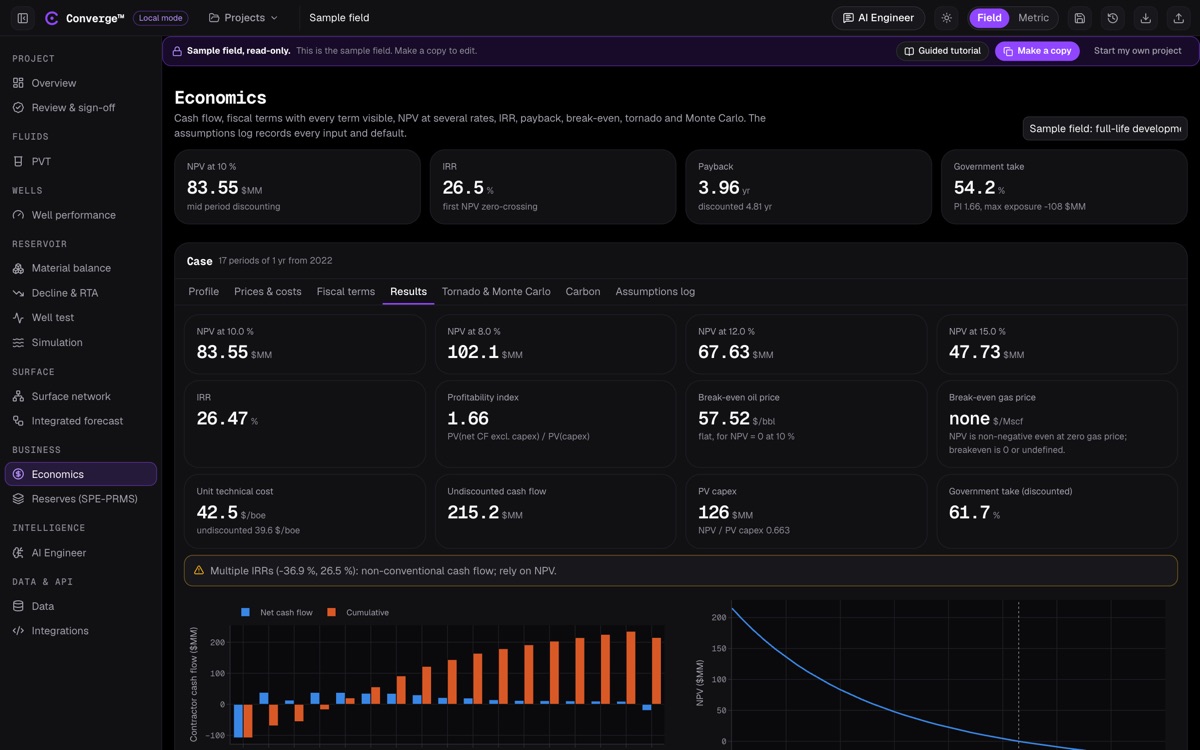The image size is (1200, 750).
Task: Start the Guided tutorial
Action: click(x=943, y=51)
